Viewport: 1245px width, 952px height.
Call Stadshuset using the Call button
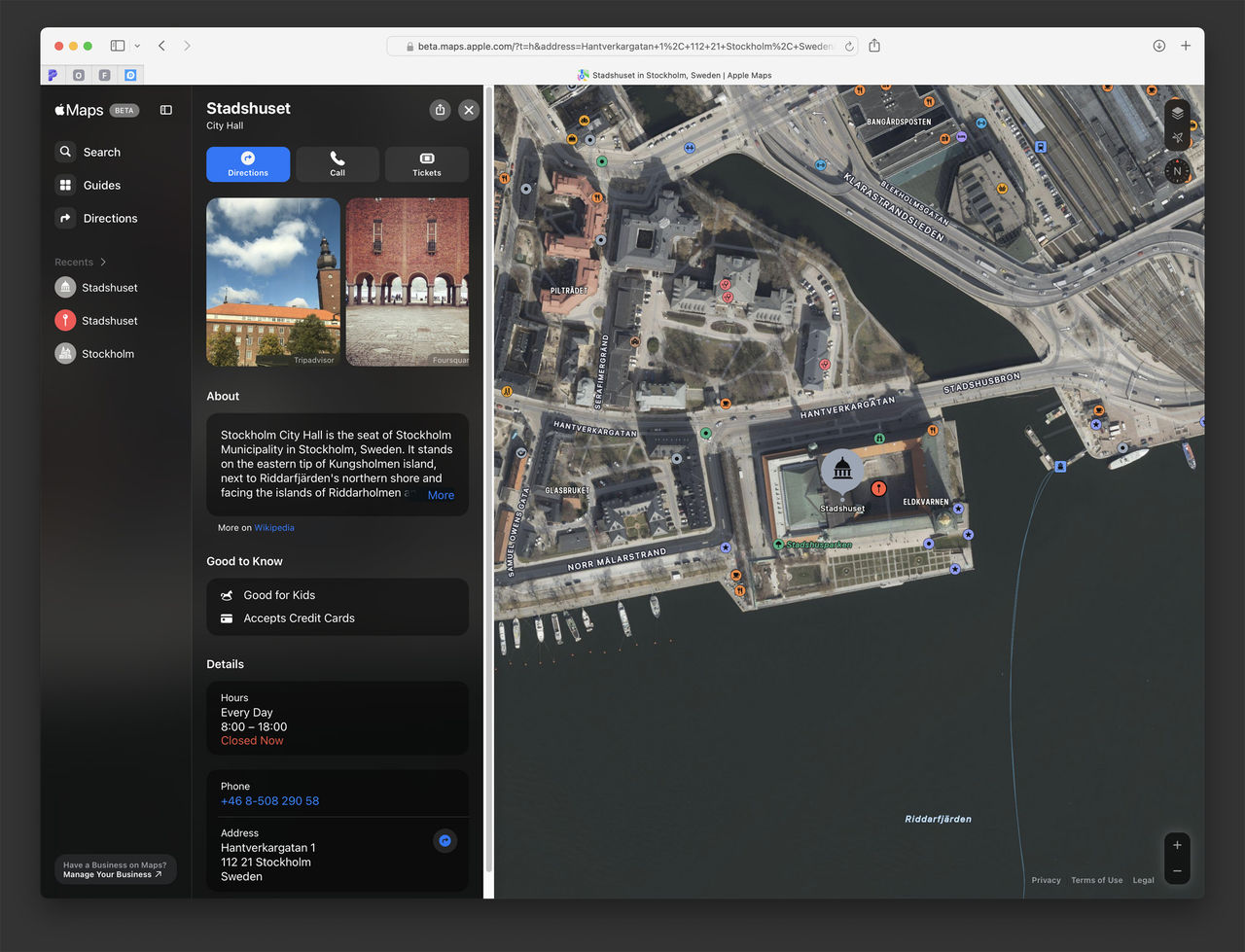tap(338, 164)
